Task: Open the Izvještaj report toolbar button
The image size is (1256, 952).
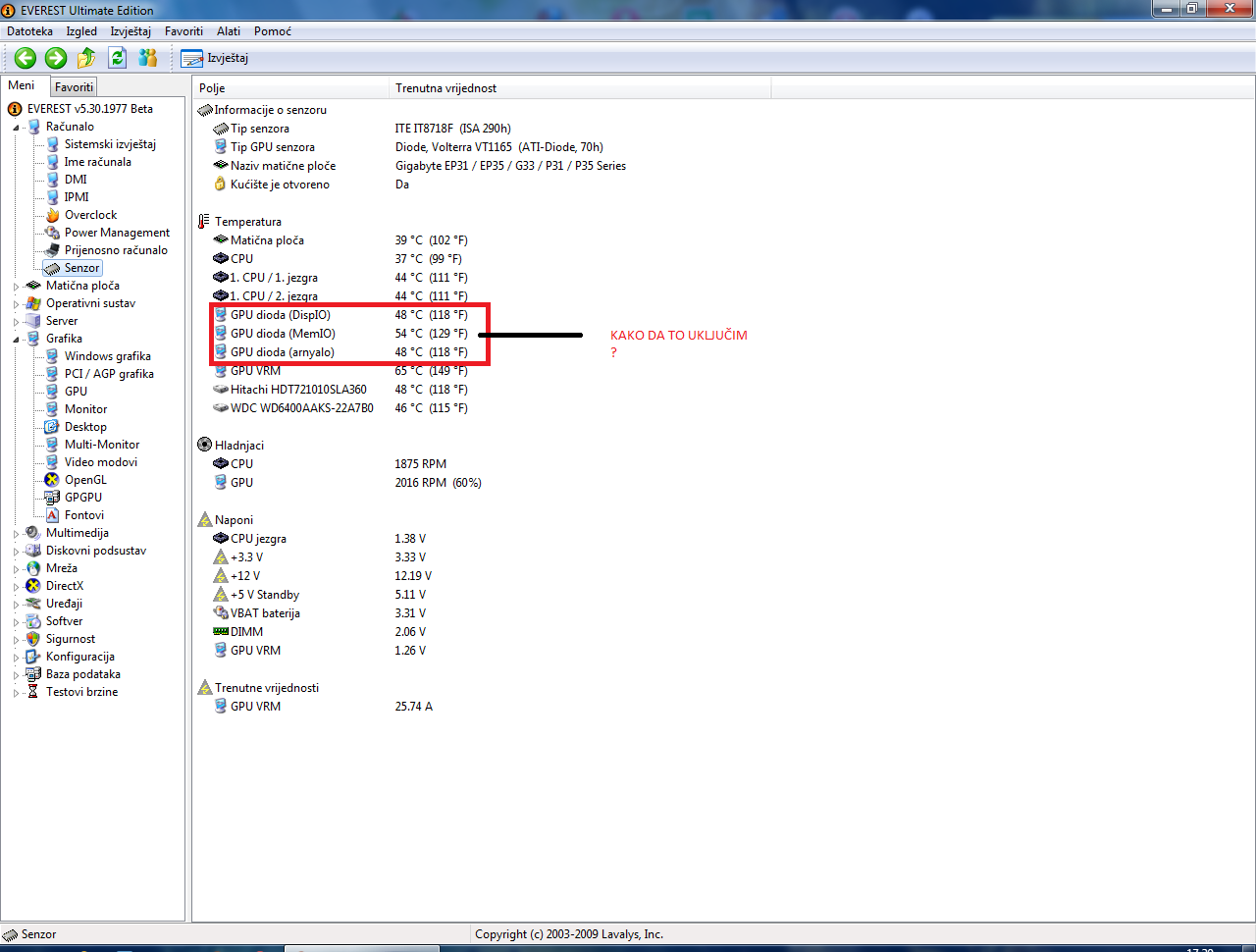Action: (215, 58)
